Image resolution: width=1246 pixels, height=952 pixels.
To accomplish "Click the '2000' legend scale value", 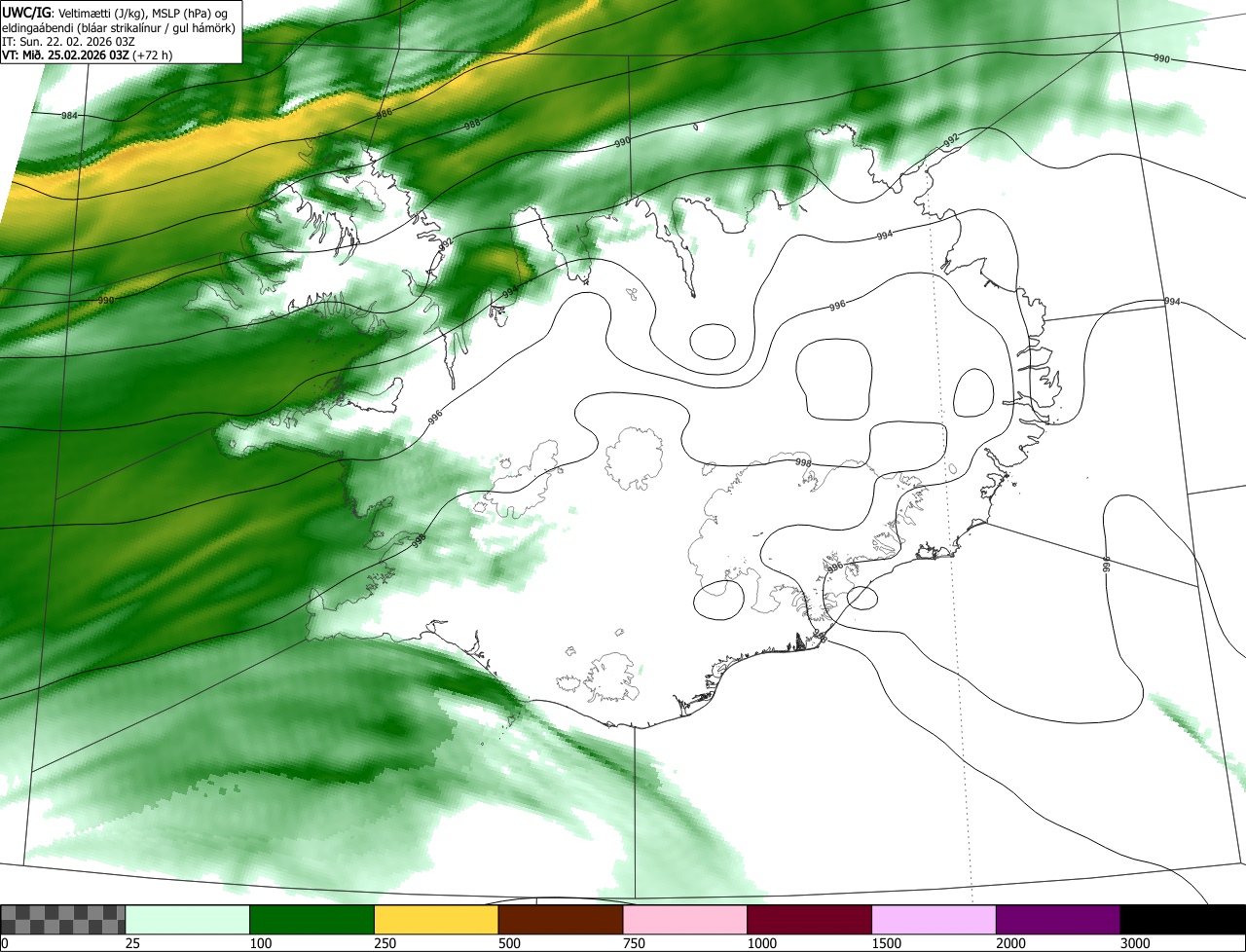I will tap(1011, 943).
